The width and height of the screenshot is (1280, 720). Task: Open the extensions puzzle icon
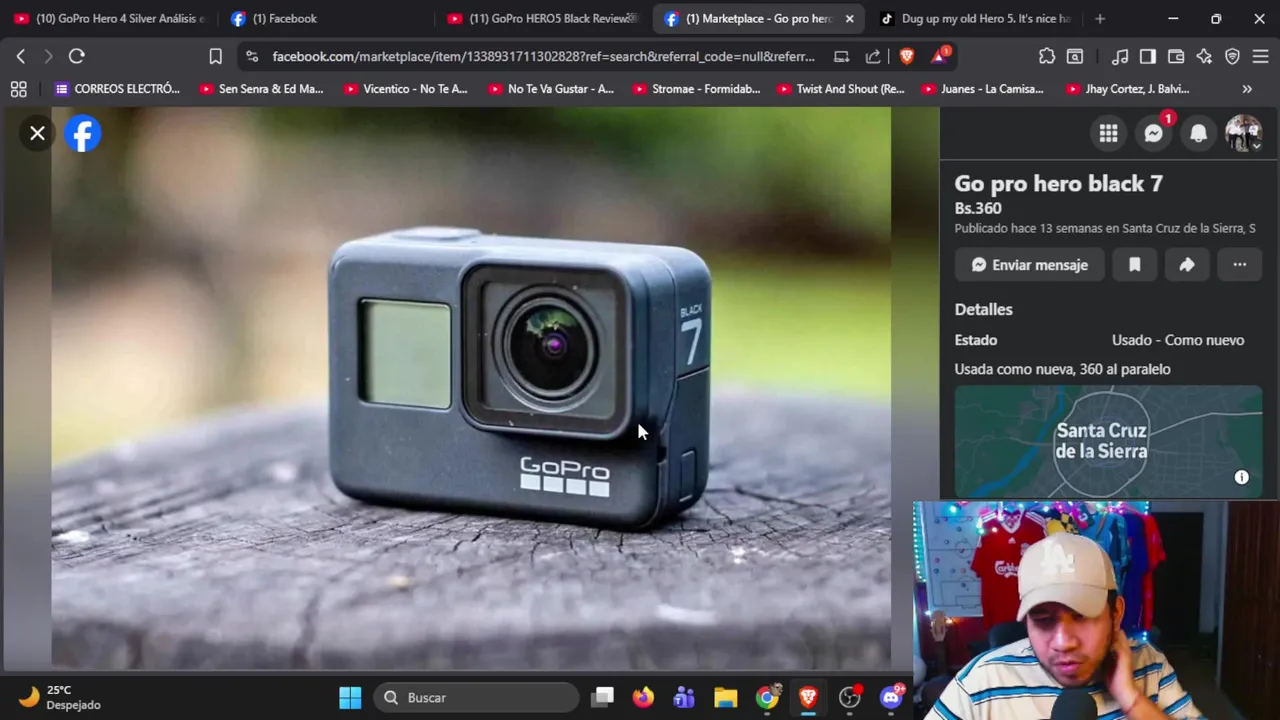pyautogui.click(x=1047, y=57)
